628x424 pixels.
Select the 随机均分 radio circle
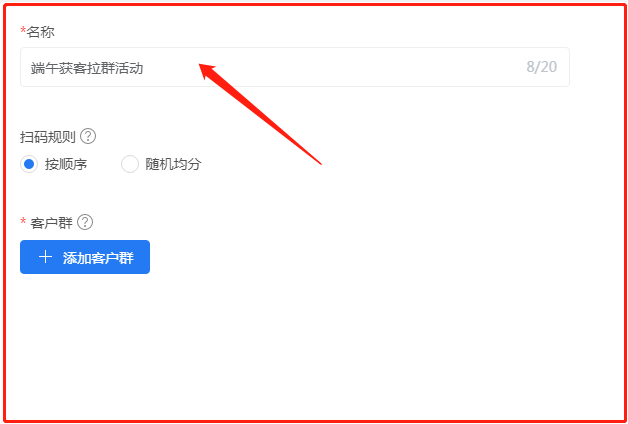tap(130, 164)
